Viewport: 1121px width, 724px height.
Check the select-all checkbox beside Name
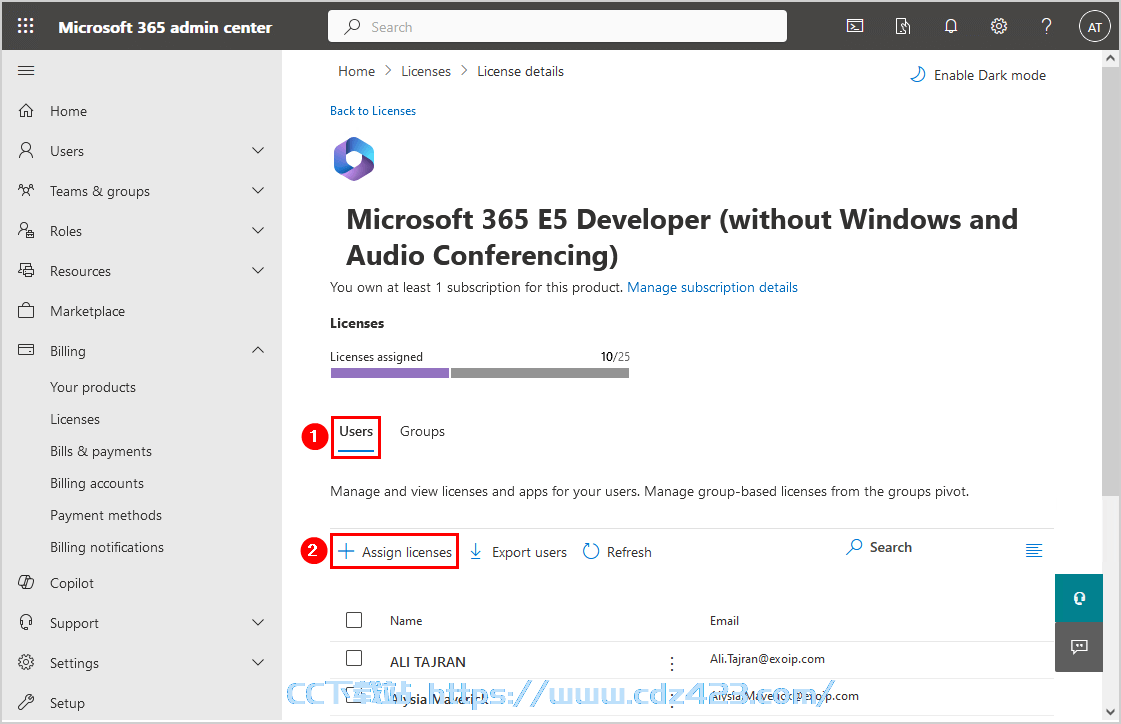[354, 620]
